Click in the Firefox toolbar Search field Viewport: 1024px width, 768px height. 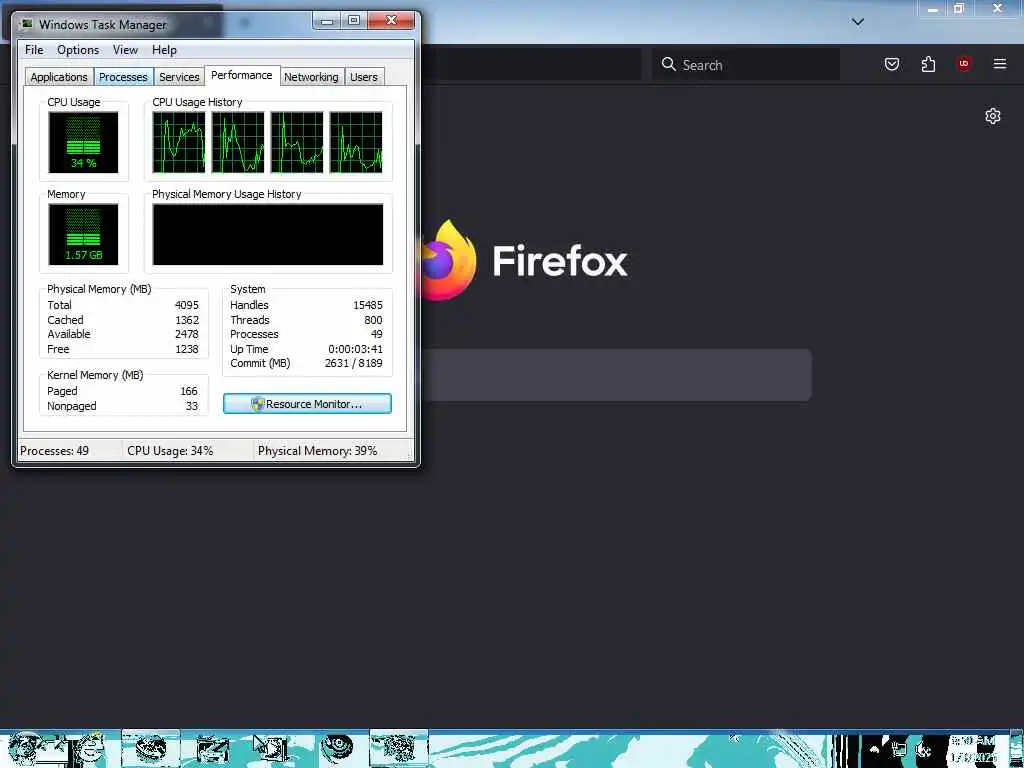(746, 64)
